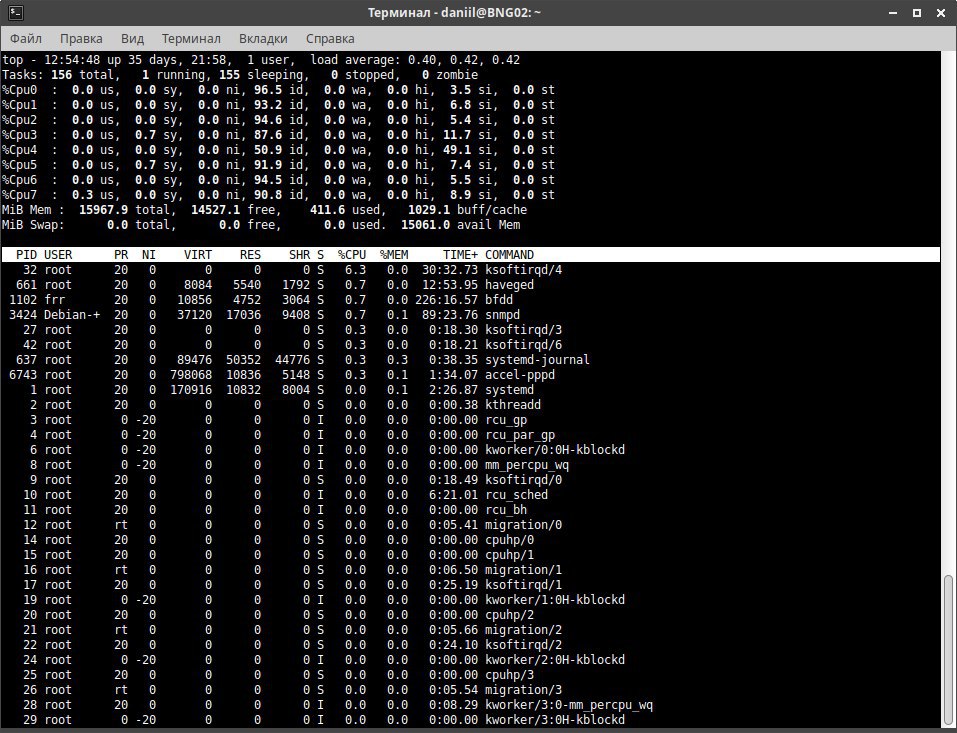Click the bfdd process name

click(499, 300)
